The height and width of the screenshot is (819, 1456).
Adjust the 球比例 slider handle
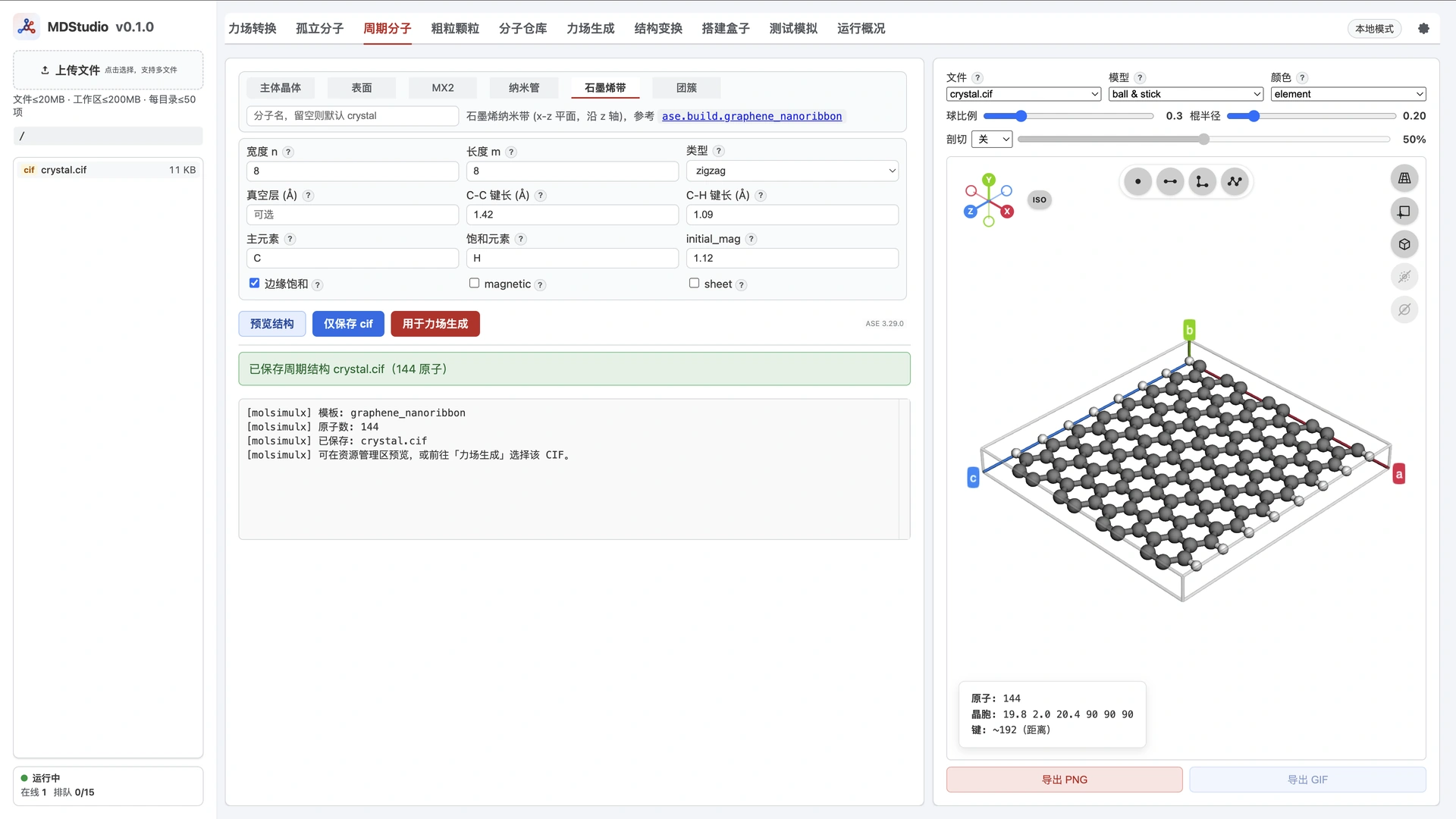click(1021, 116)
